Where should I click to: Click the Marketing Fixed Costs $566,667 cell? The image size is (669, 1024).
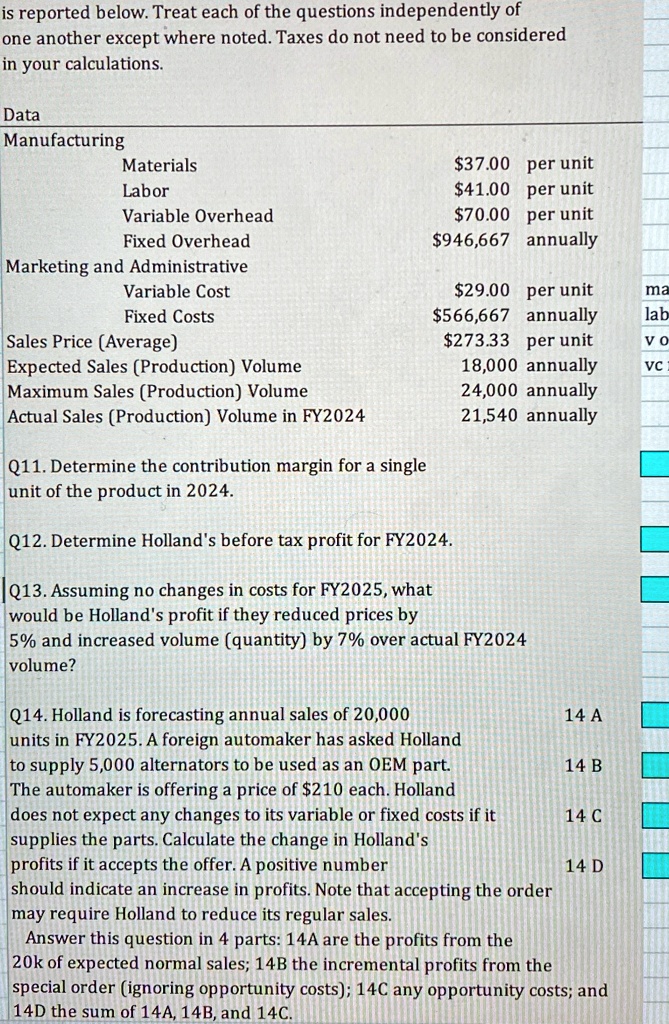(x=471, y=315)
